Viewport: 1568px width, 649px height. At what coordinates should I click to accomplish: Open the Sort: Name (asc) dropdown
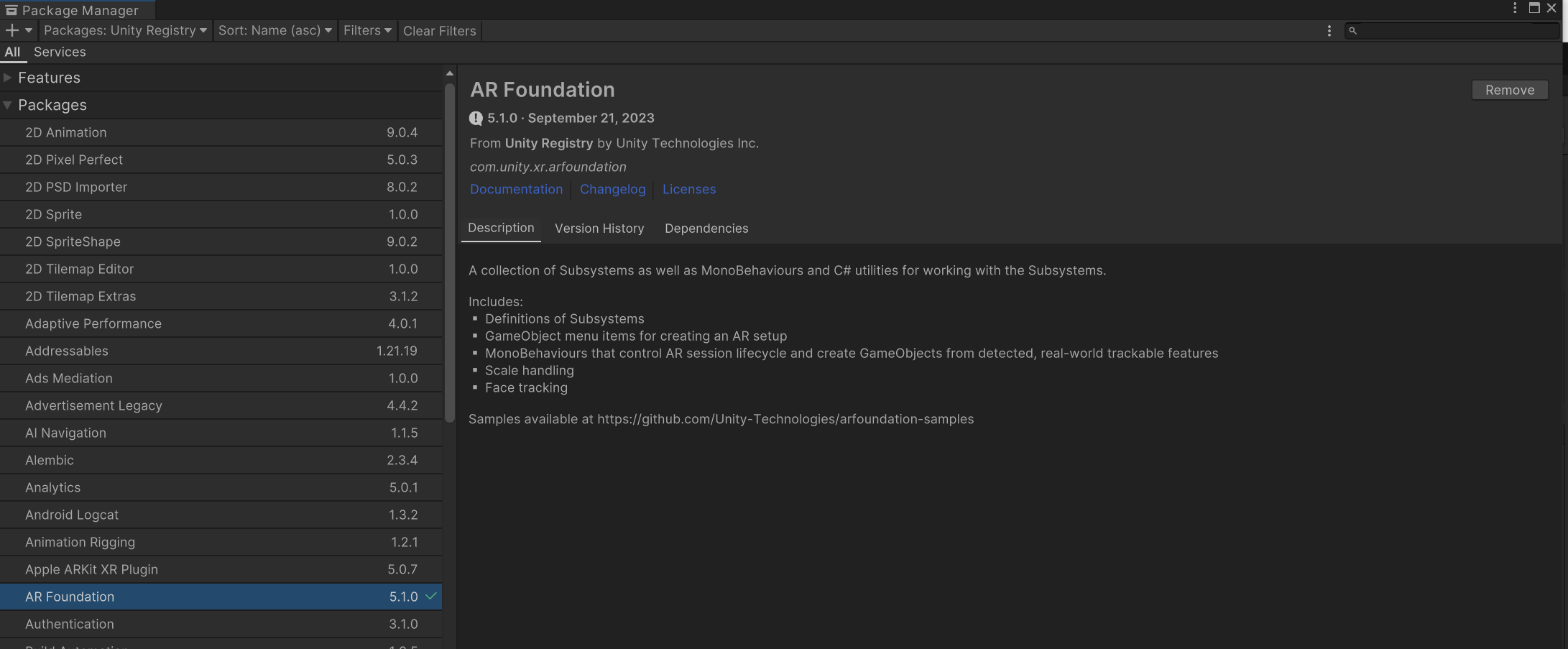(275, 30)
